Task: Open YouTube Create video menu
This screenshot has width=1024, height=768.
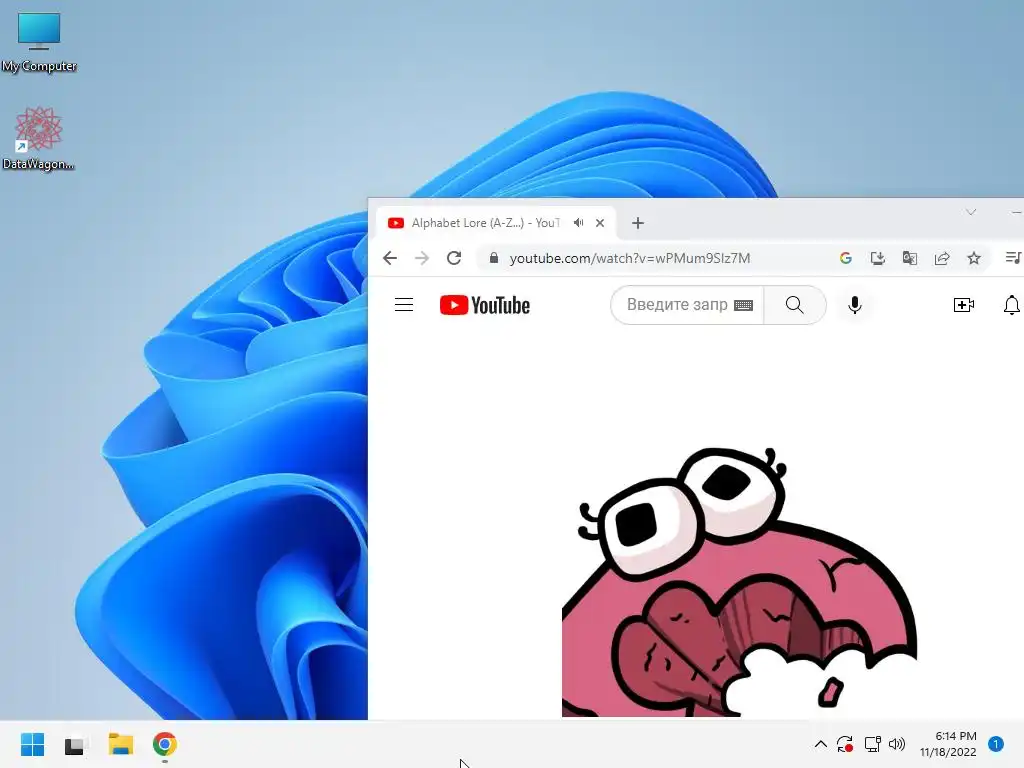Action: [963, 305]
